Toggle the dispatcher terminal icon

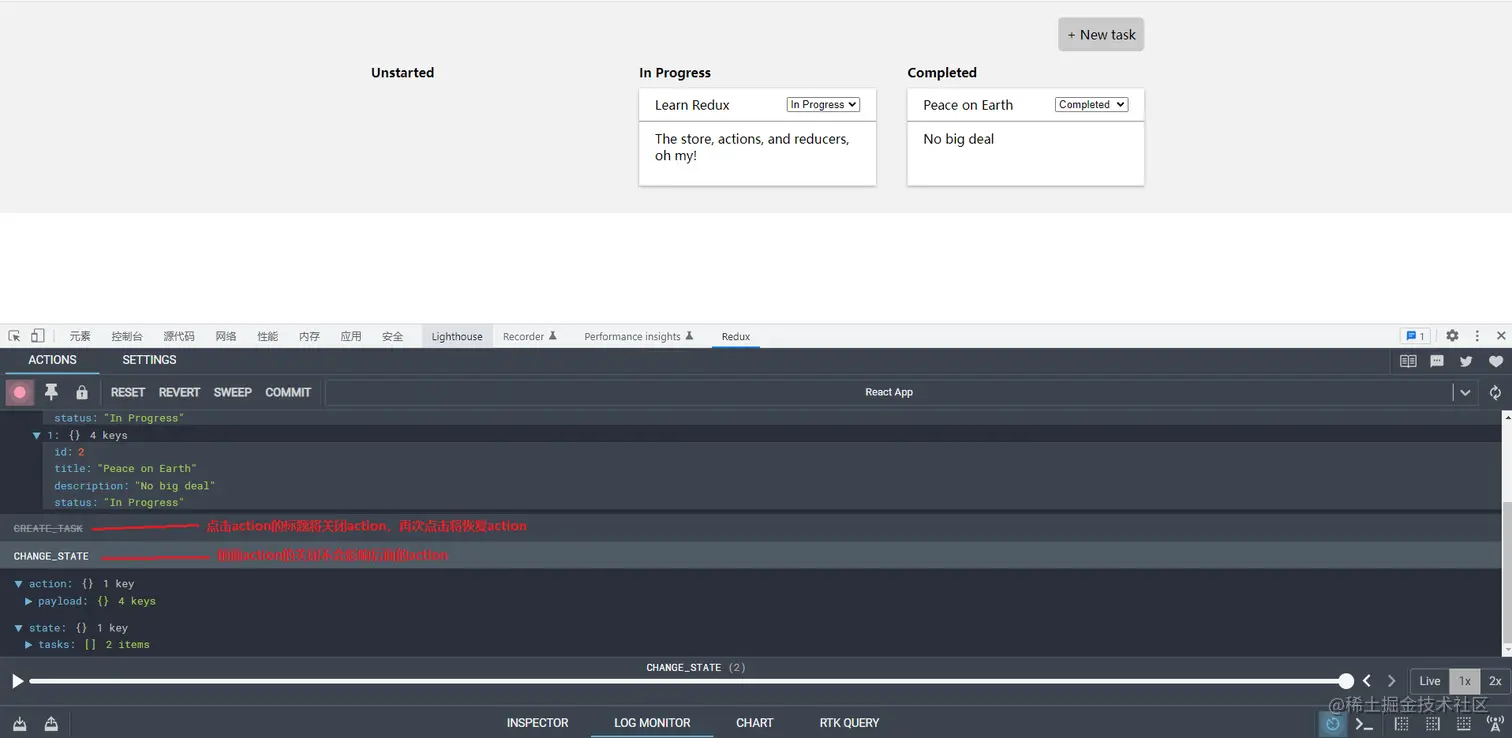point(1364,724)
